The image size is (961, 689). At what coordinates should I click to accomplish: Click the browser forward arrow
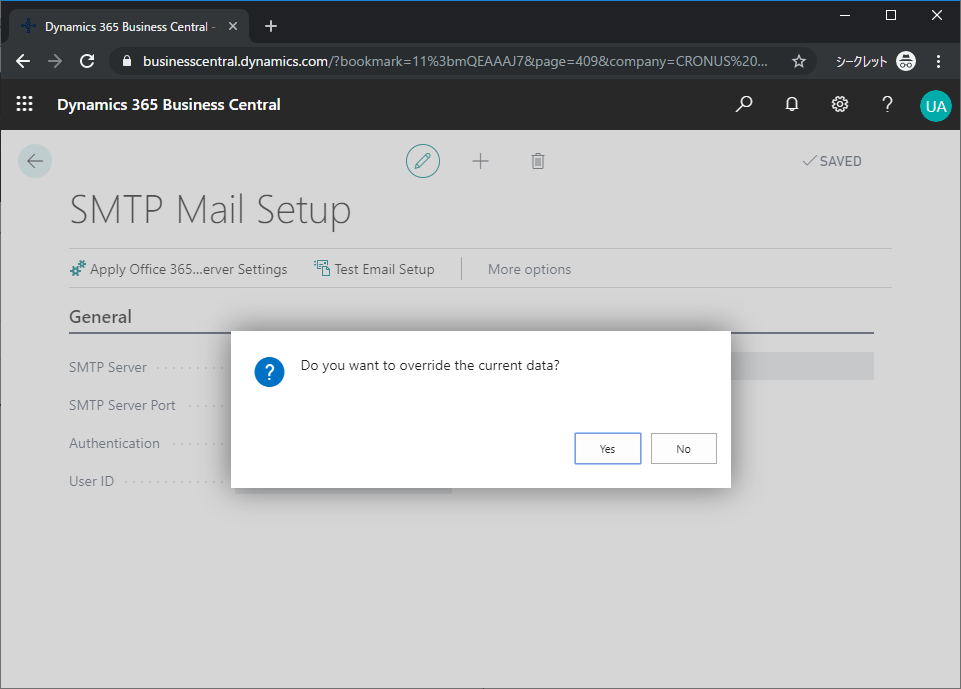(x=55, y=61)
